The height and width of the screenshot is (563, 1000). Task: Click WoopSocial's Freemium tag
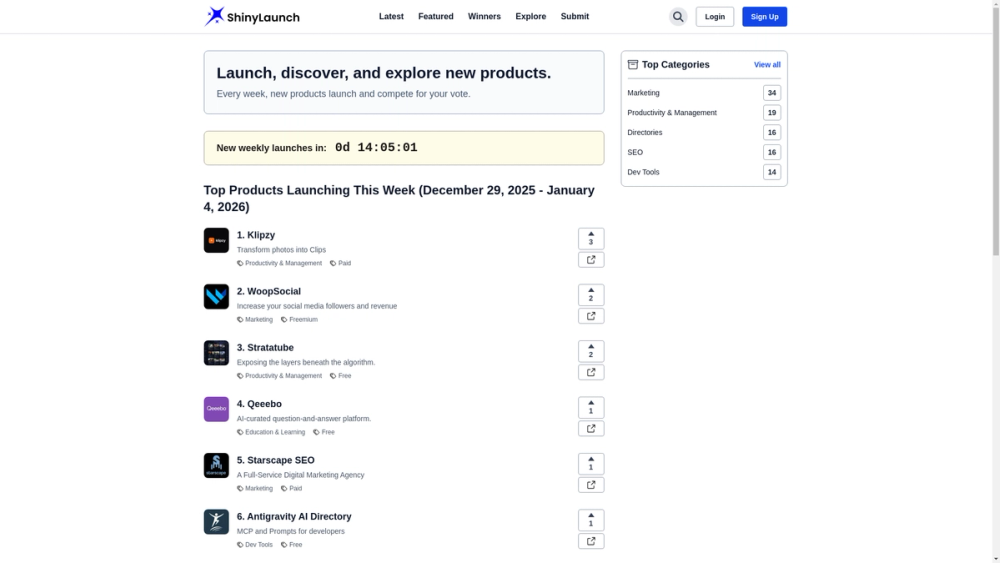(299, 319)
